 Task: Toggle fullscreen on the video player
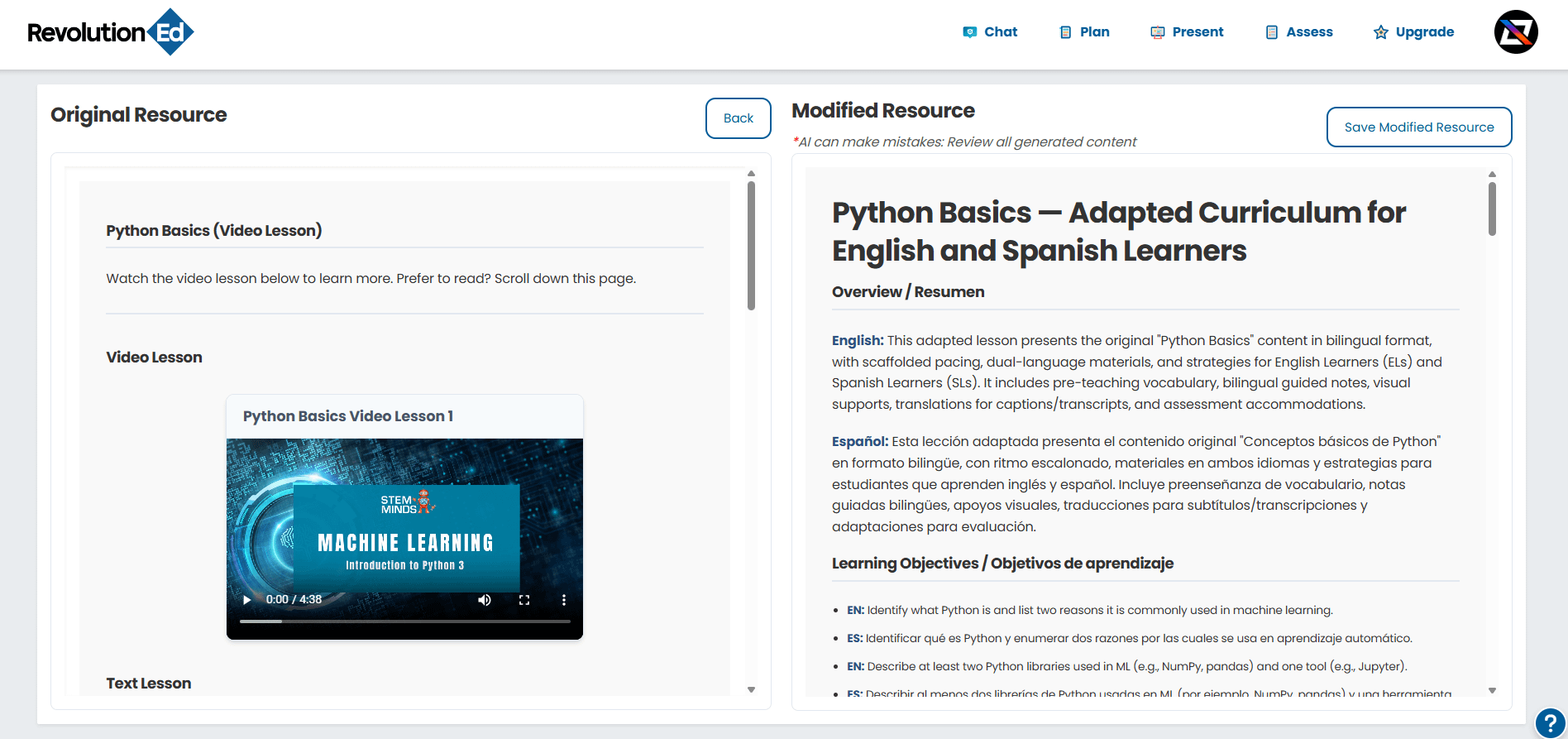coord(524,600)
